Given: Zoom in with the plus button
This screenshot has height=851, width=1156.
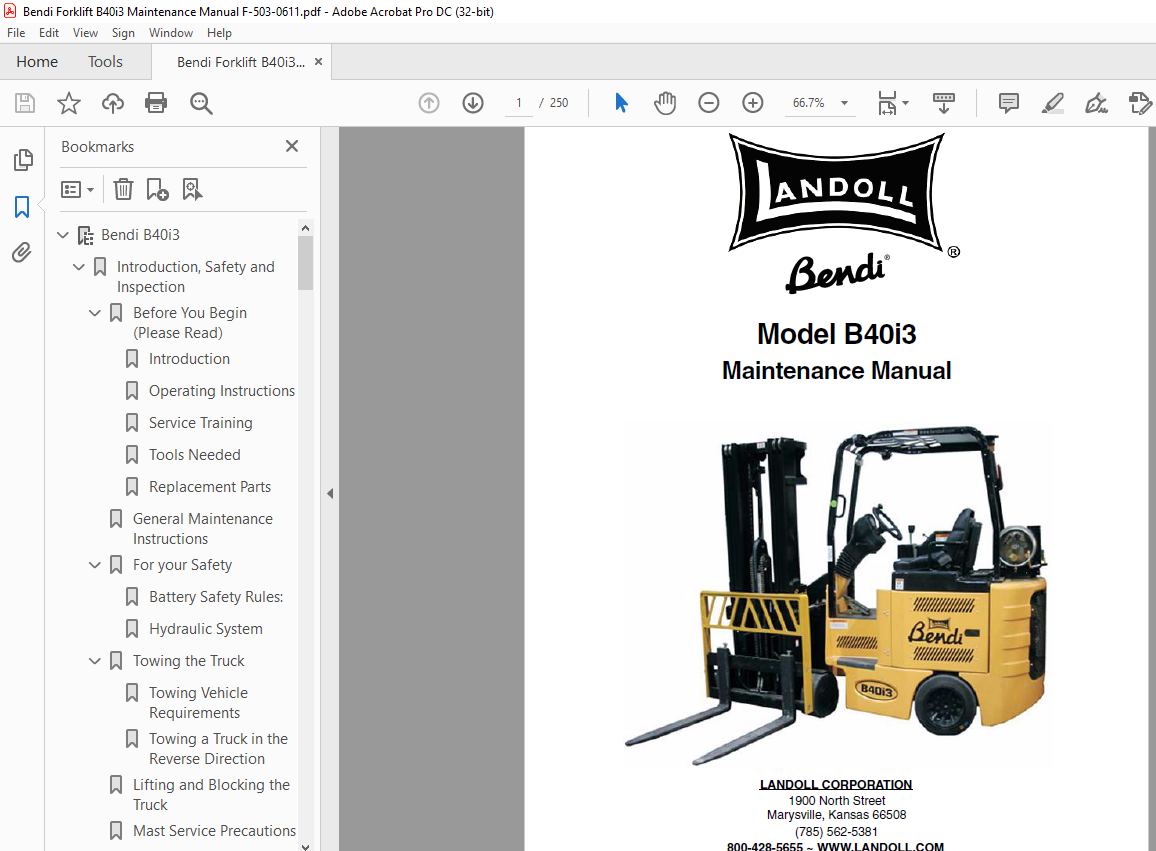Looking at the screenshot, I should point(753,103).
